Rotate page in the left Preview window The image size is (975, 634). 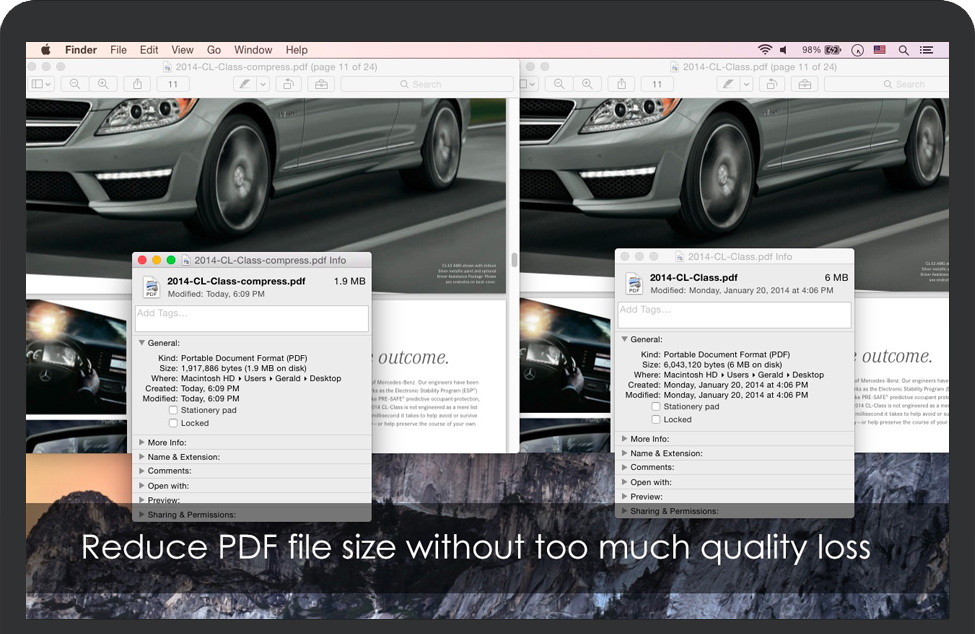point(289,85)
